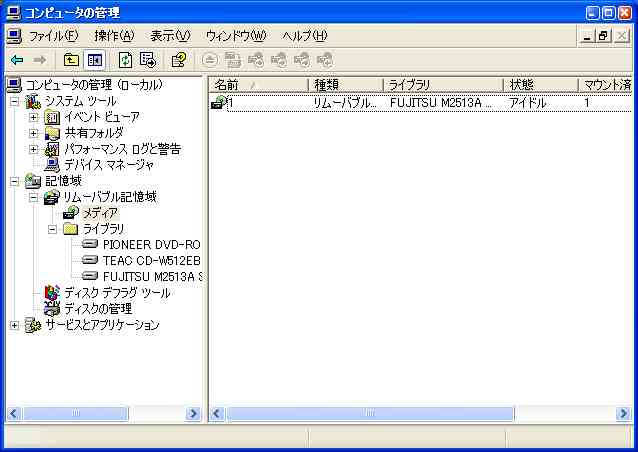Expand the パフォーマンス ログと警告 node
The image size is (638, 452).
point(33,149)
